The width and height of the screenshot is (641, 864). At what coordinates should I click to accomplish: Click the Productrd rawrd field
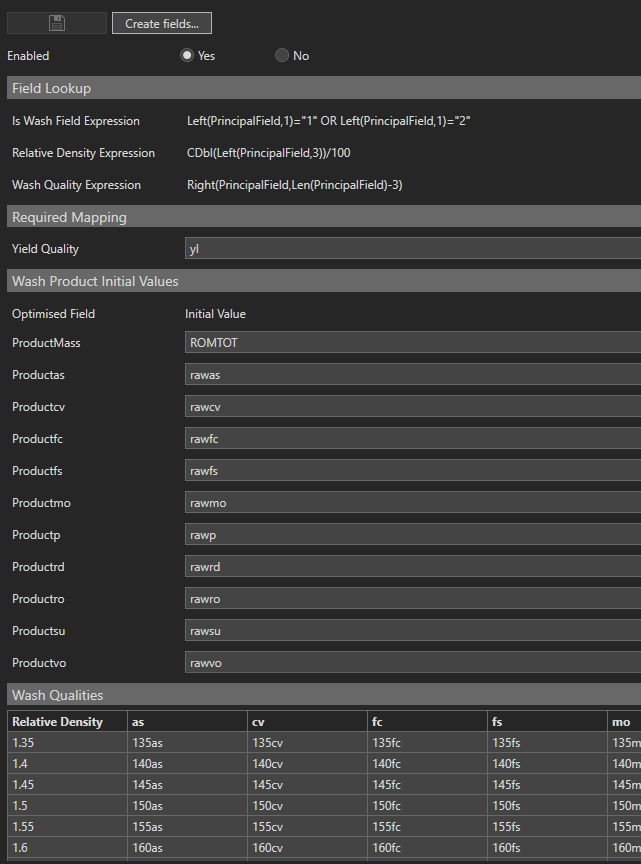412,567
